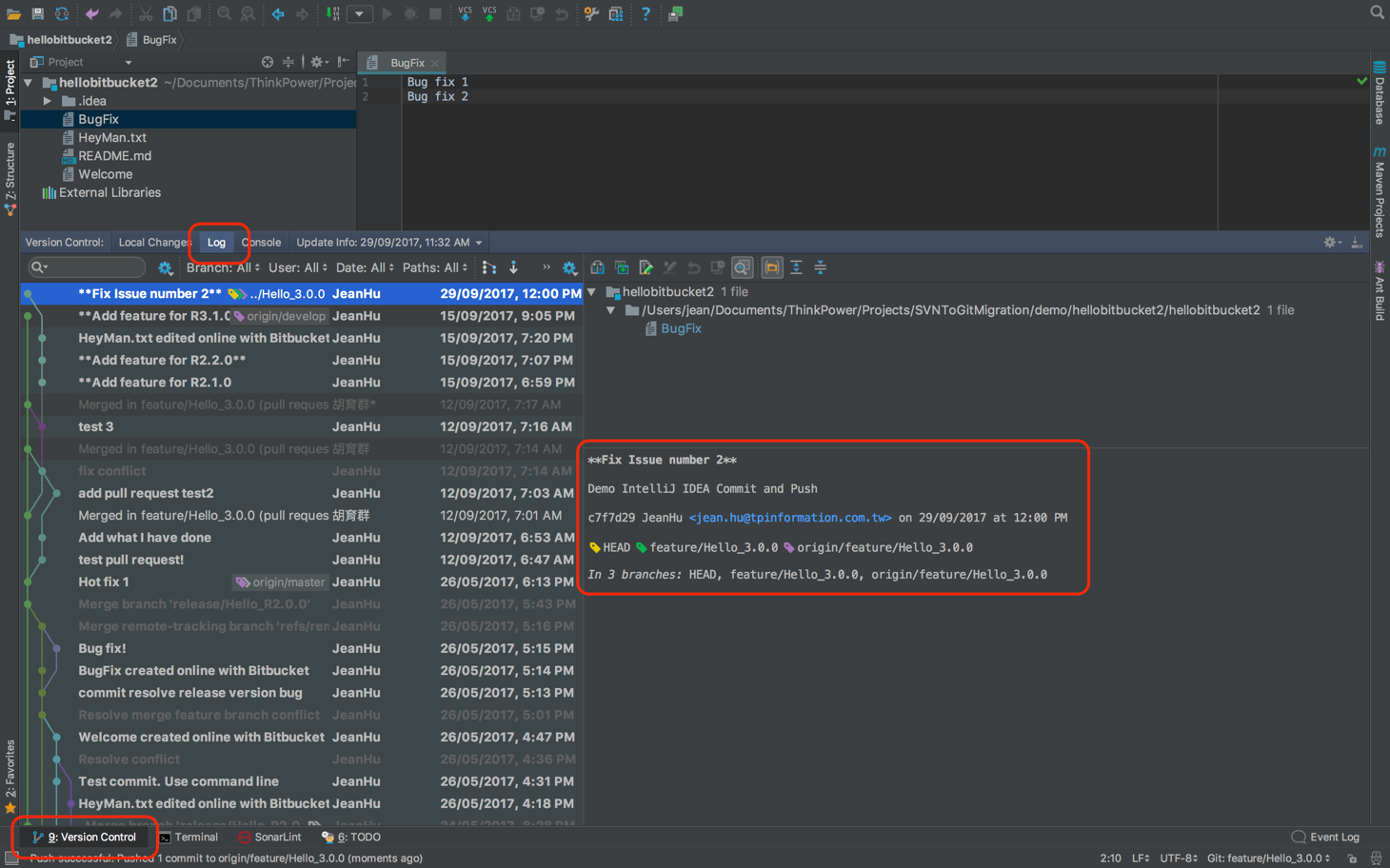Click the collapse all icon in changes toolbar

coord(821,268)
